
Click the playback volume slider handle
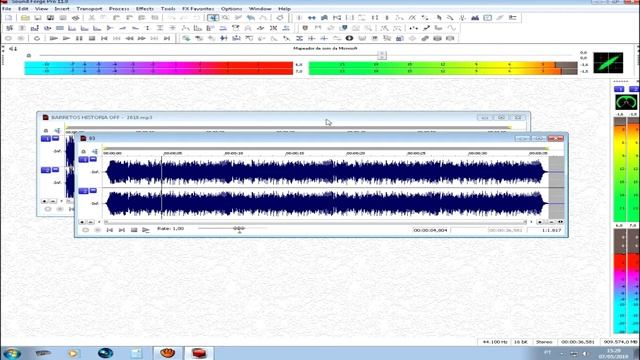382,55
